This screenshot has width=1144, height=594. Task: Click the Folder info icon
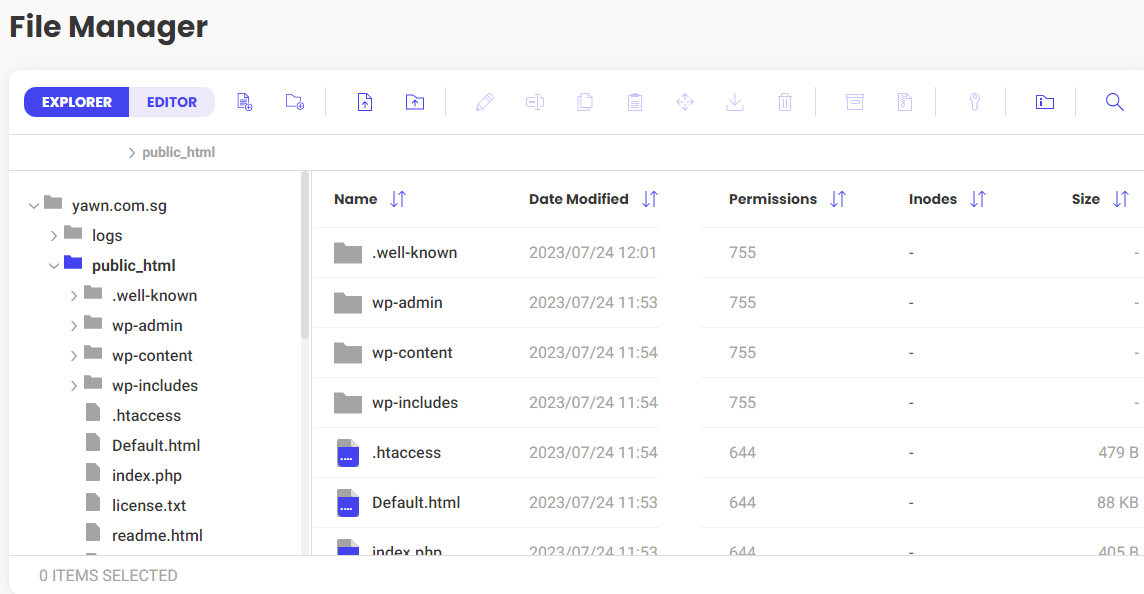(1045, 102)
